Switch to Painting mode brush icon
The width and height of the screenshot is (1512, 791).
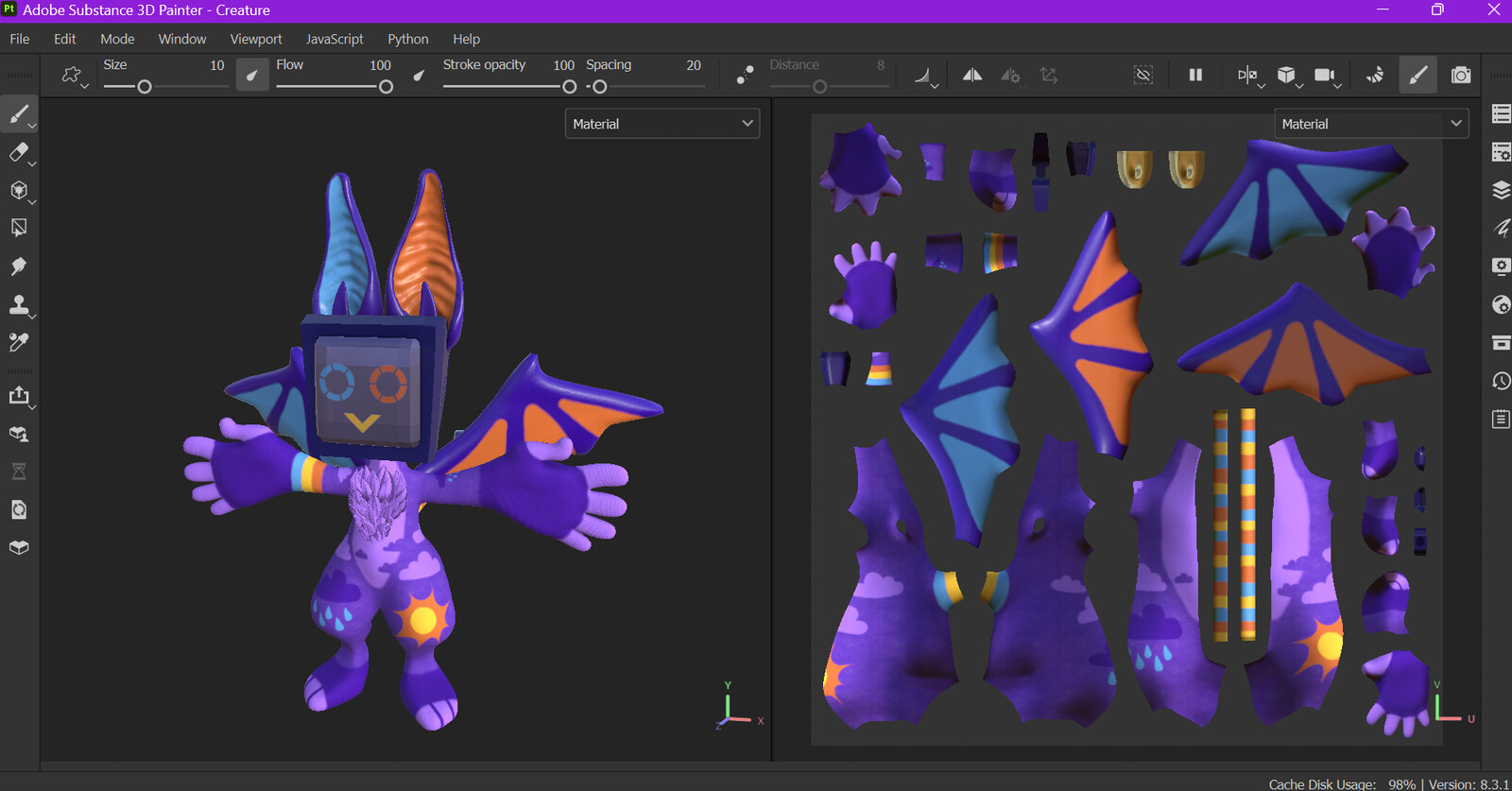point(1418,76)
